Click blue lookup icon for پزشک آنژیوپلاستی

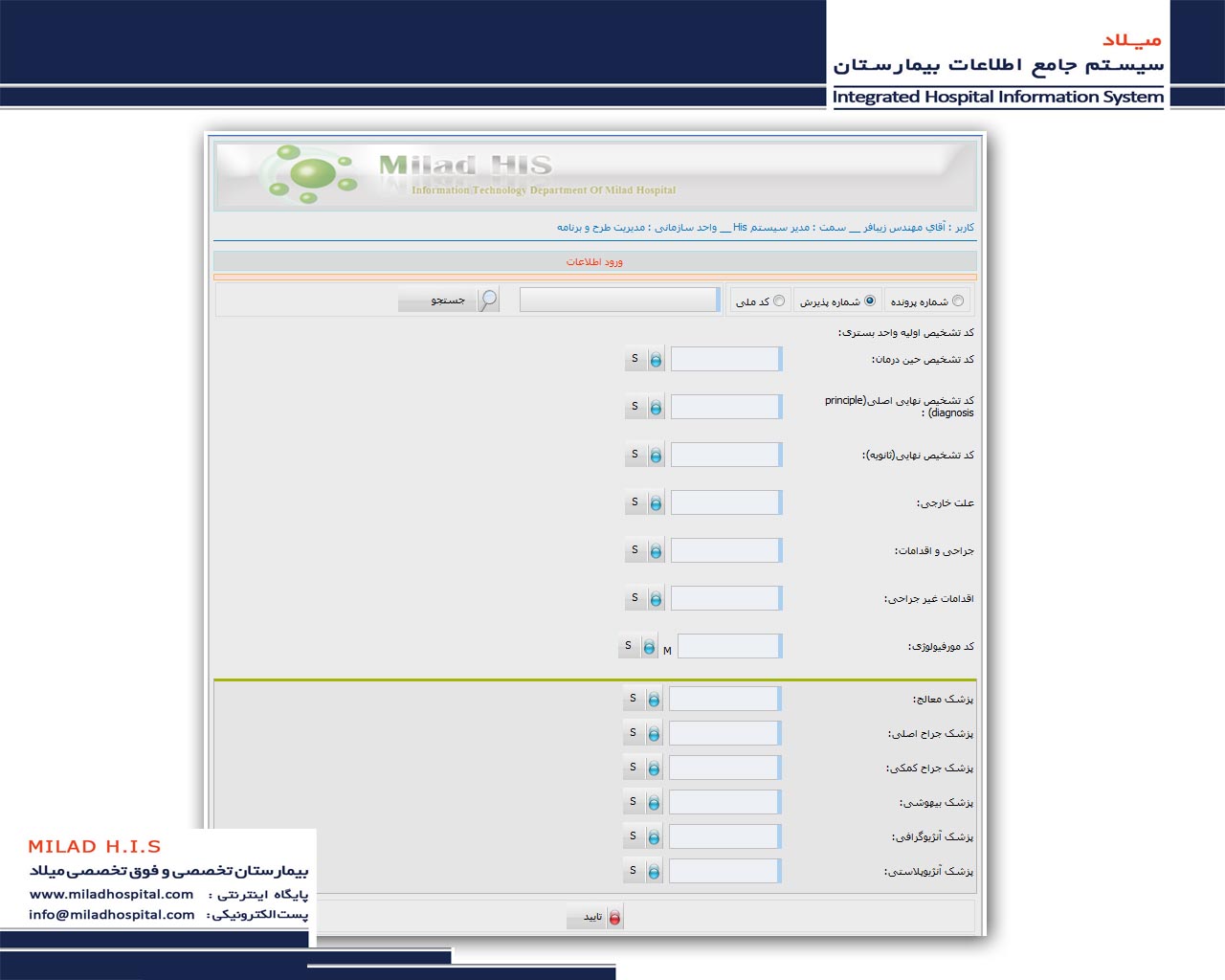(654, 872)
